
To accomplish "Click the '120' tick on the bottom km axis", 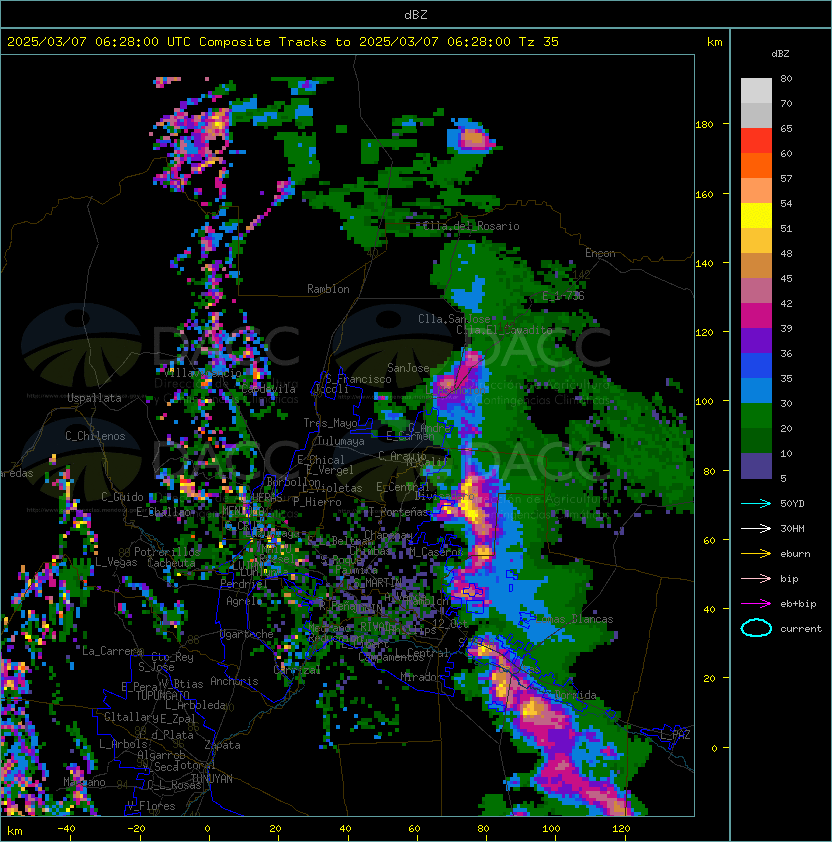I will [620, 829].
